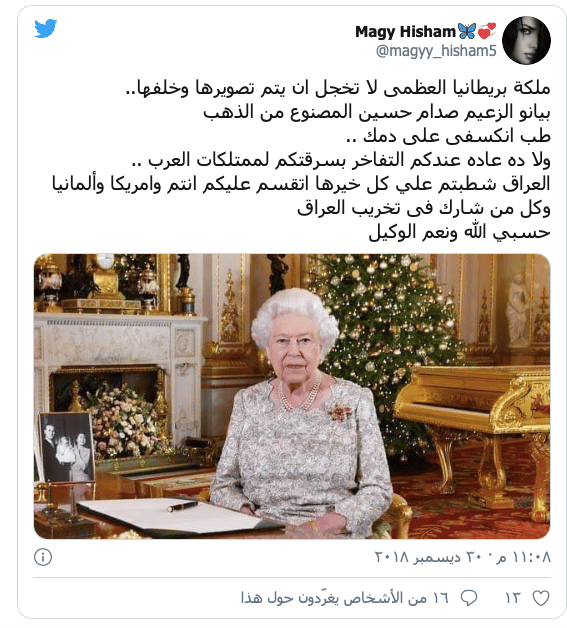Image resolution: width=567 pixels, height=628 pixels.
Task: Click the revolving hearts emoji beside name
Action: click(x=487, y=31)
